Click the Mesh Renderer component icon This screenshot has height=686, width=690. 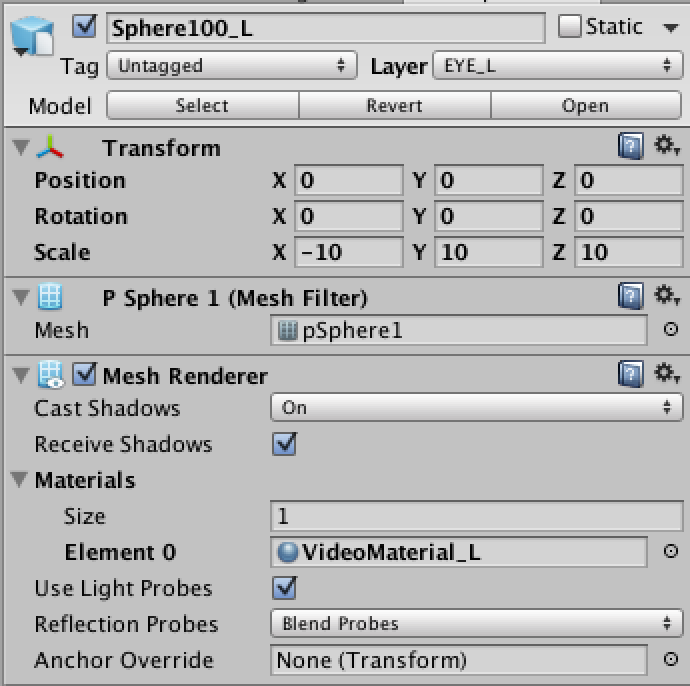point(50,375)
